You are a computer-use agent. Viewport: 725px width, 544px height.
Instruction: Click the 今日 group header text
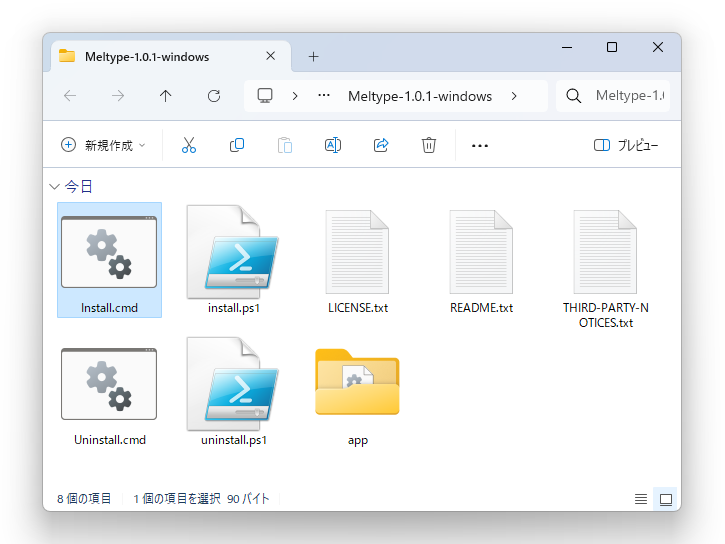click(x=79, y=187)
